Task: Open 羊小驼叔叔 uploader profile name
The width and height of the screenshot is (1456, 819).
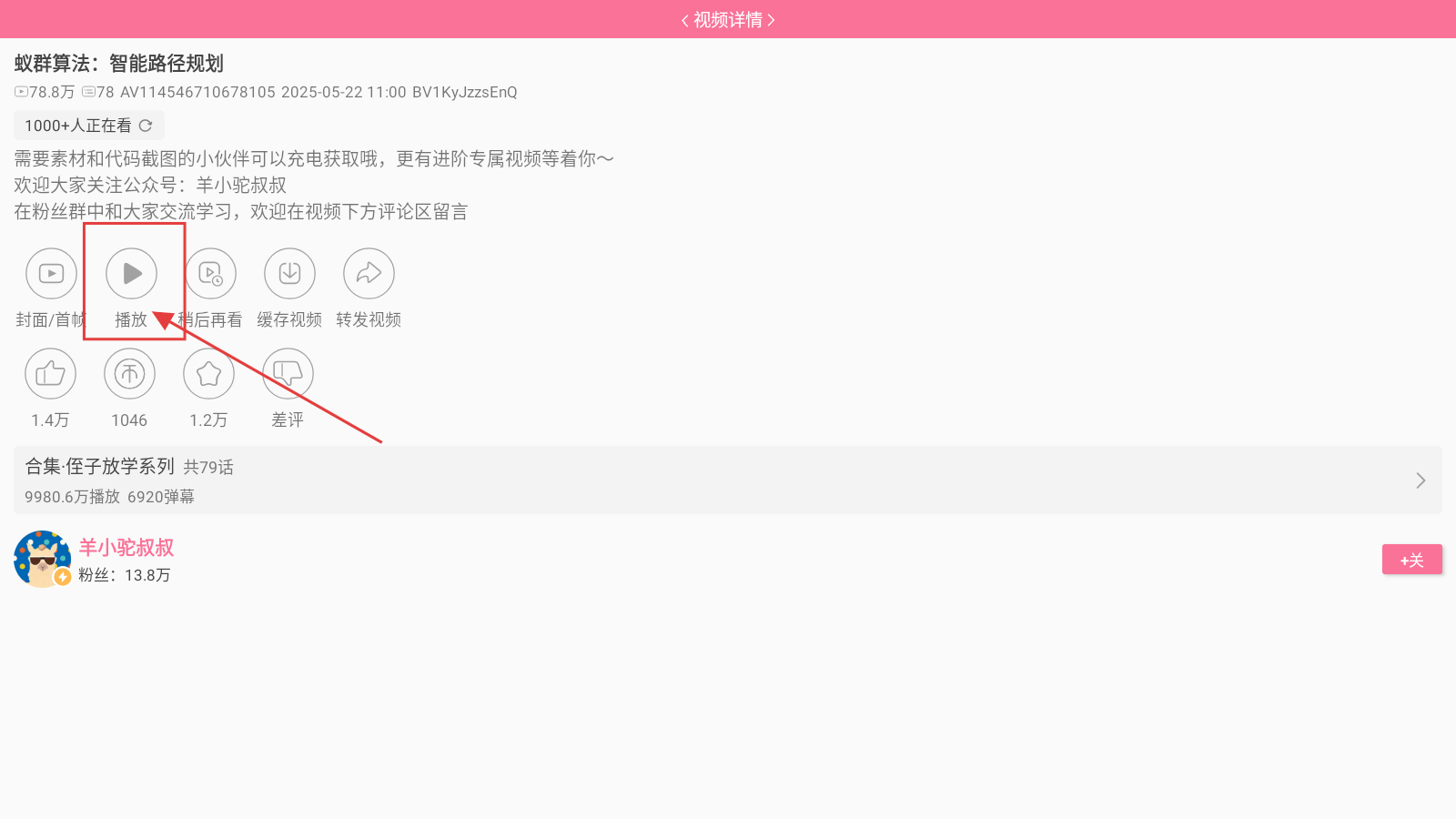Action: click(x=126, y=548)
